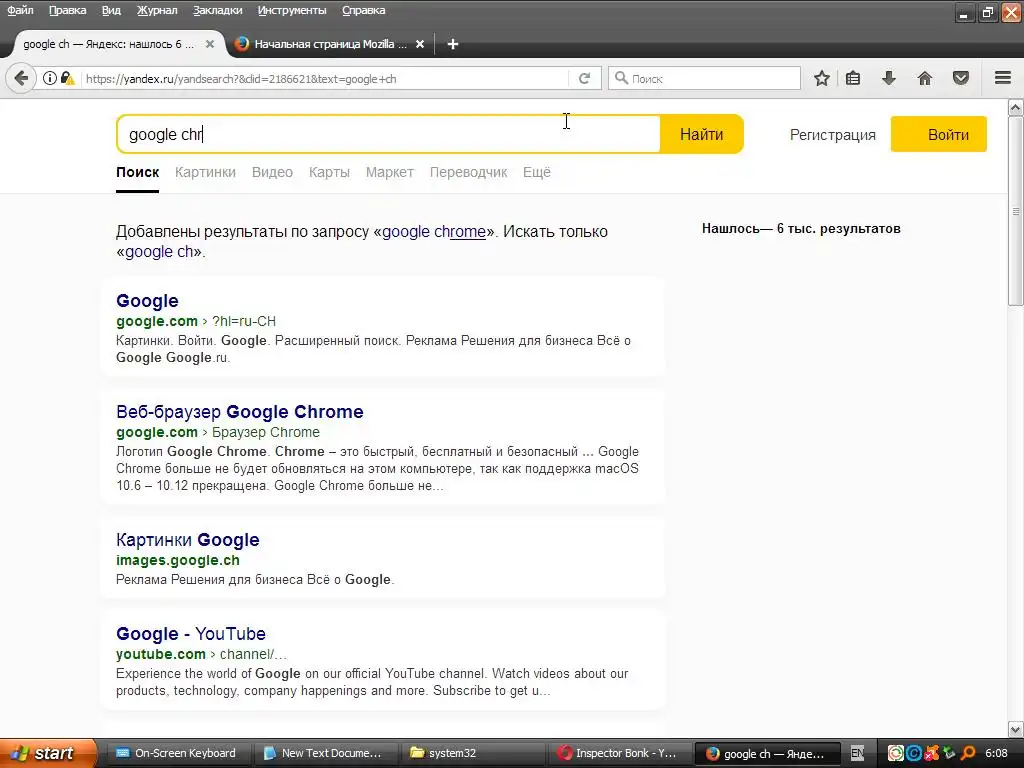Open the Закладки menu

[x=217, y=10]
